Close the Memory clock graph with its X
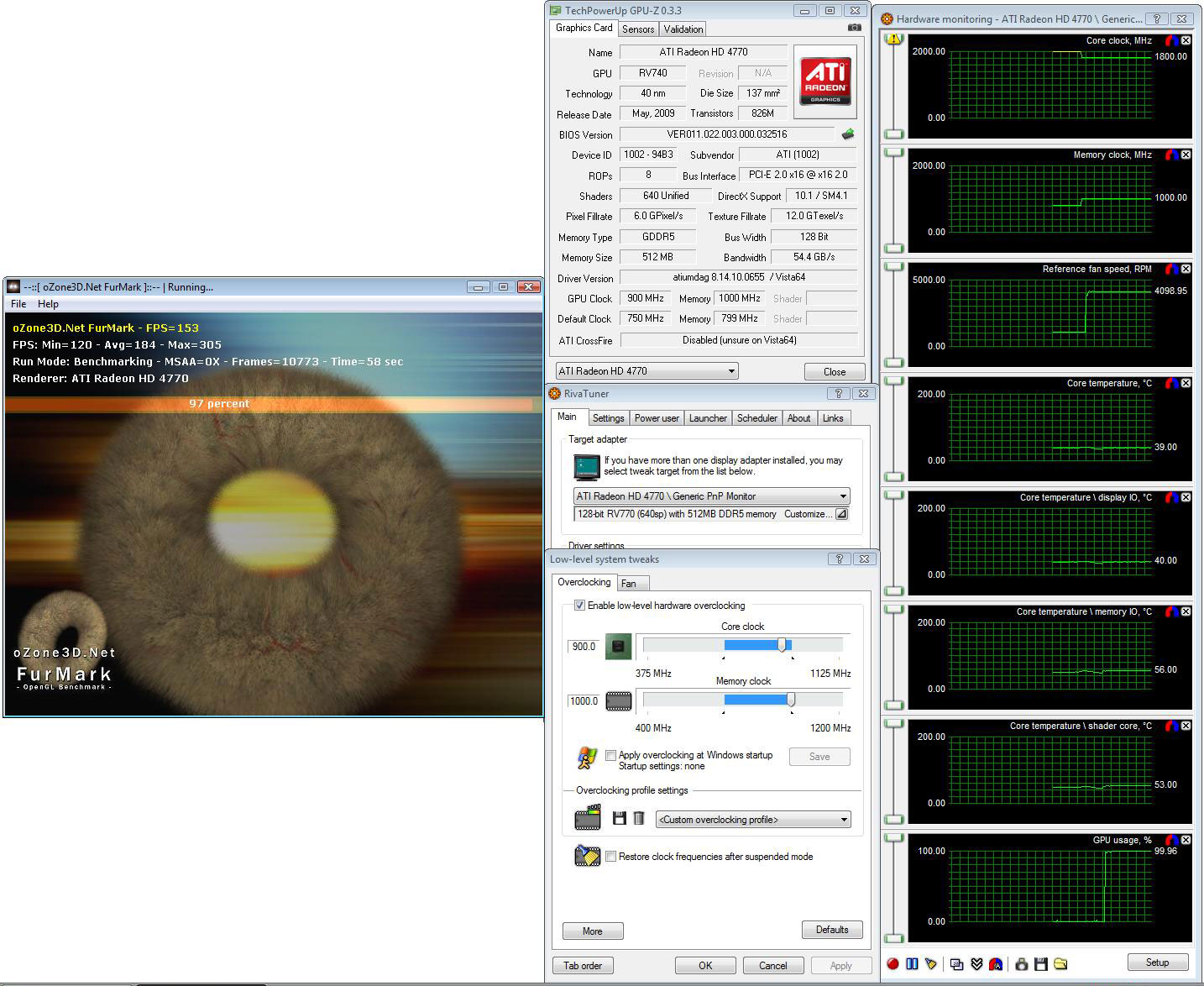Image resolution: width=1204 pixels, height=986 pixels. [1186, 155]
